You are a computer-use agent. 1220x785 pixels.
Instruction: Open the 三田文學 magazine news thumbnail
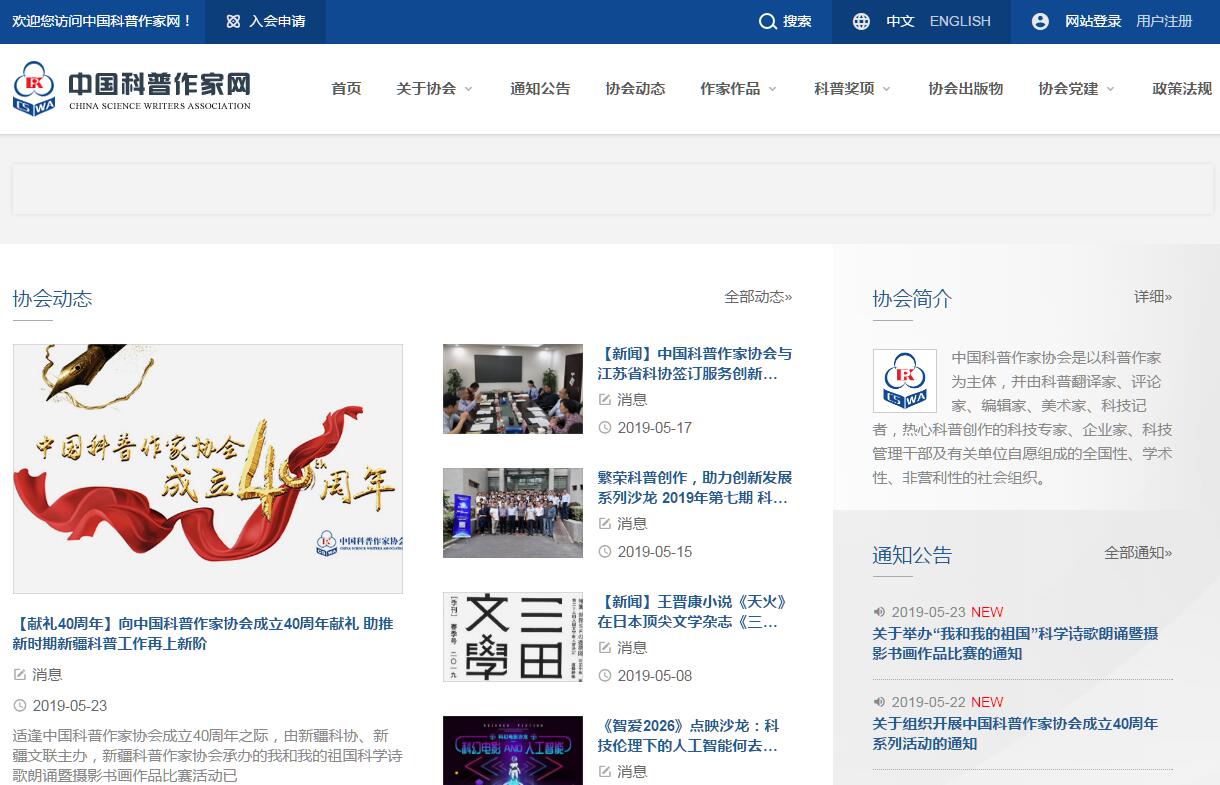click(x=513, y=637)
